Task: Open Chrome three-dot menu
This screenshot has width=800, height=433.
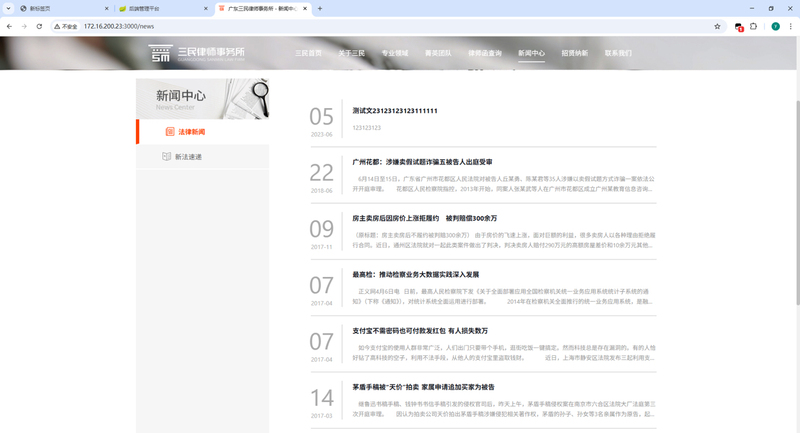Action: 790,26
